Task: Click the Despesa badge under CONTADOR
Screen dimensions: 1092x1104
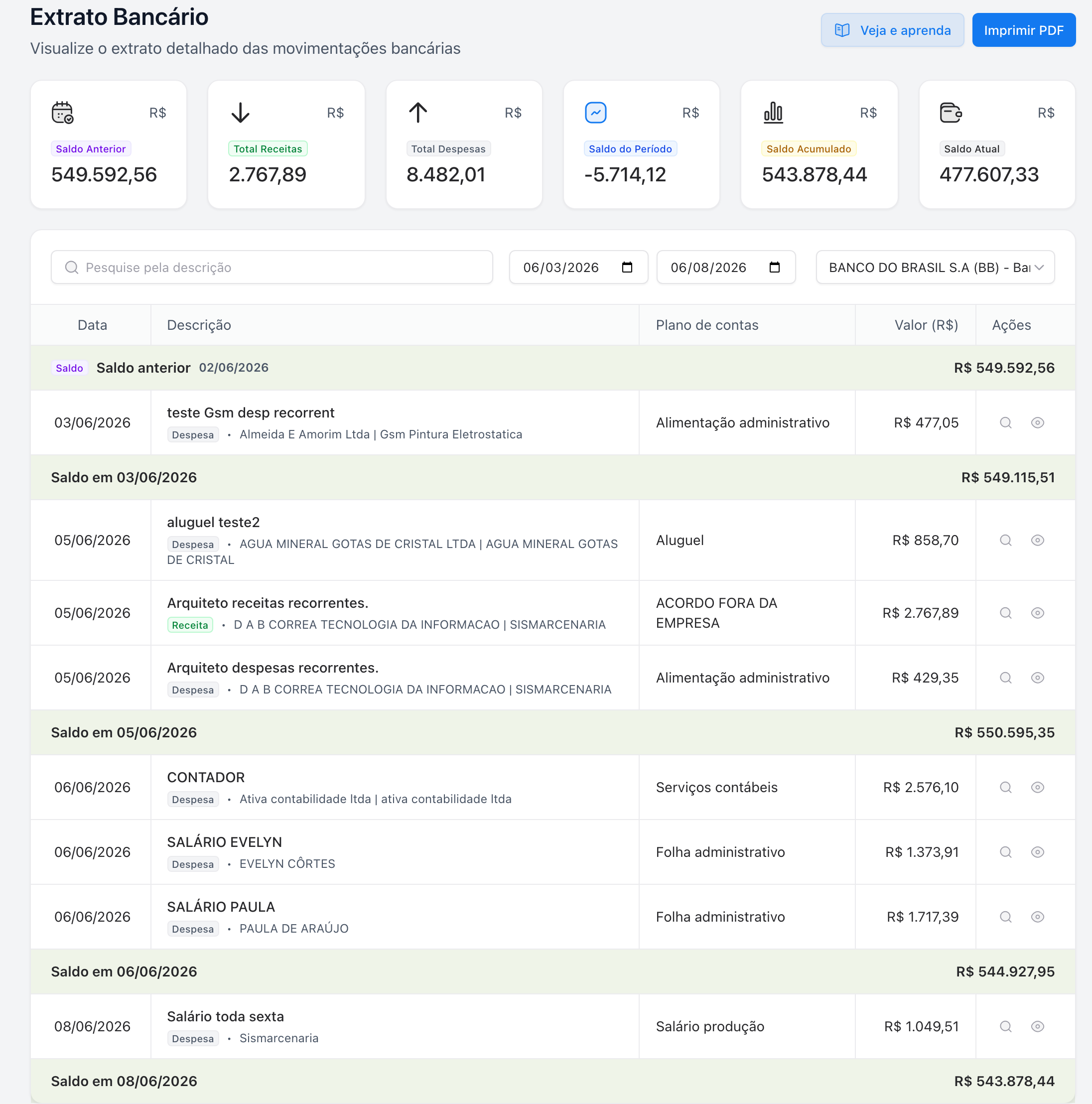Action: click(193, 800)
